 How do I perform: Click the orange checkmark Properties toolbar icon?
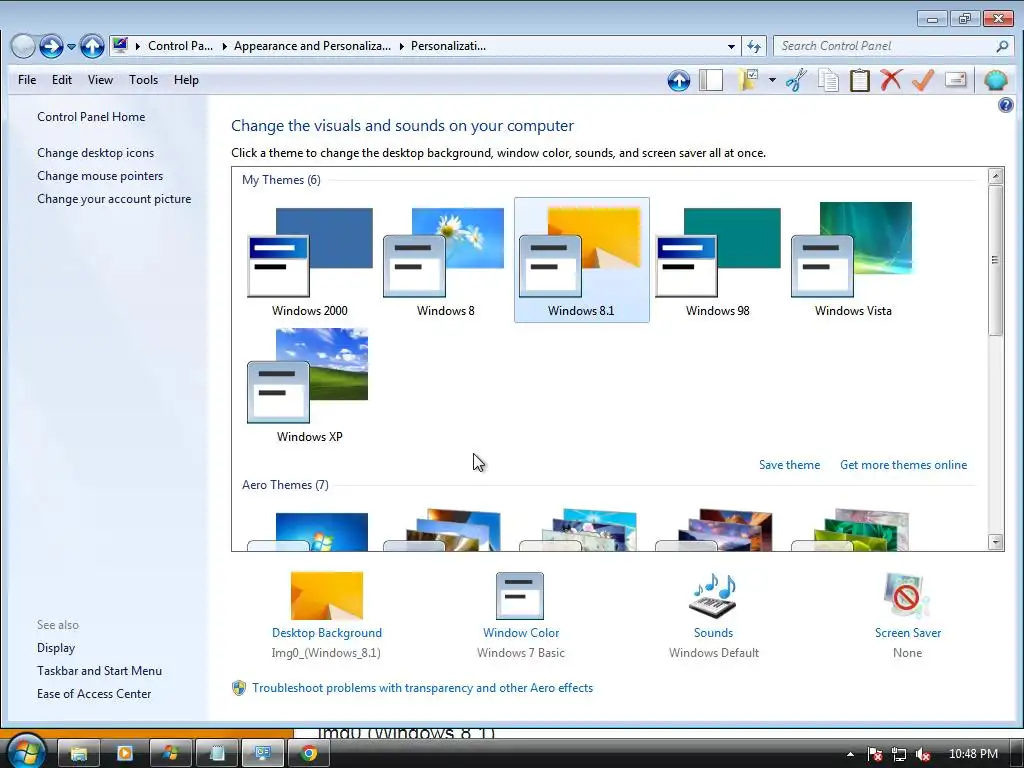(923, 80)
